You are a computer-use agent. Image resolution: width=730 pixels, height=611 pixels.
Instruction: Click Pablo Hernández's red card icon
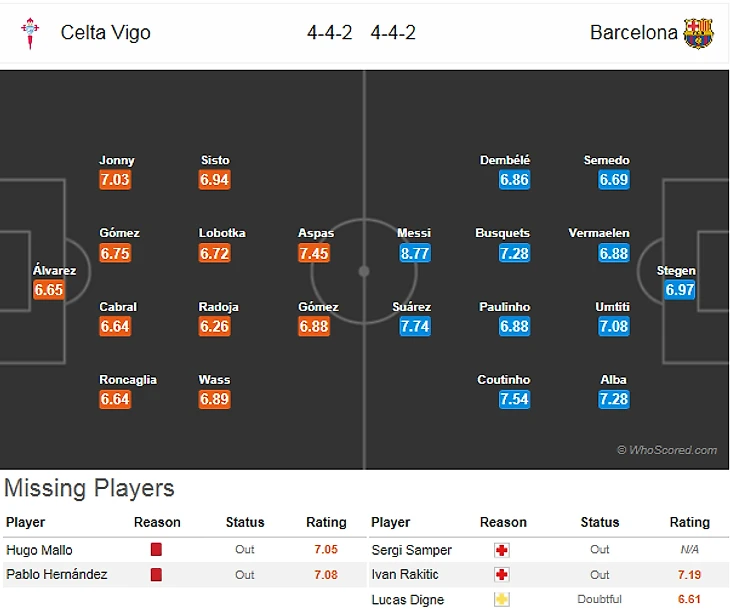tap(156, 575)
